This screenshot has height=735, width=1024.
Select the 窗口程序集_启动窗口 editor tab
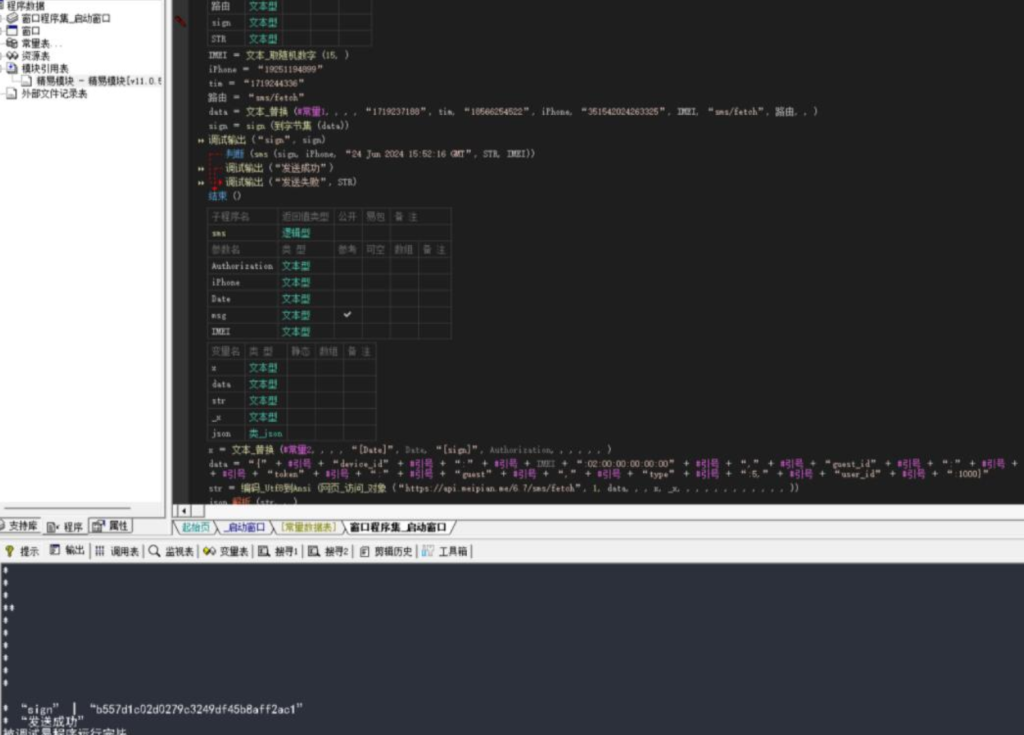398,527
